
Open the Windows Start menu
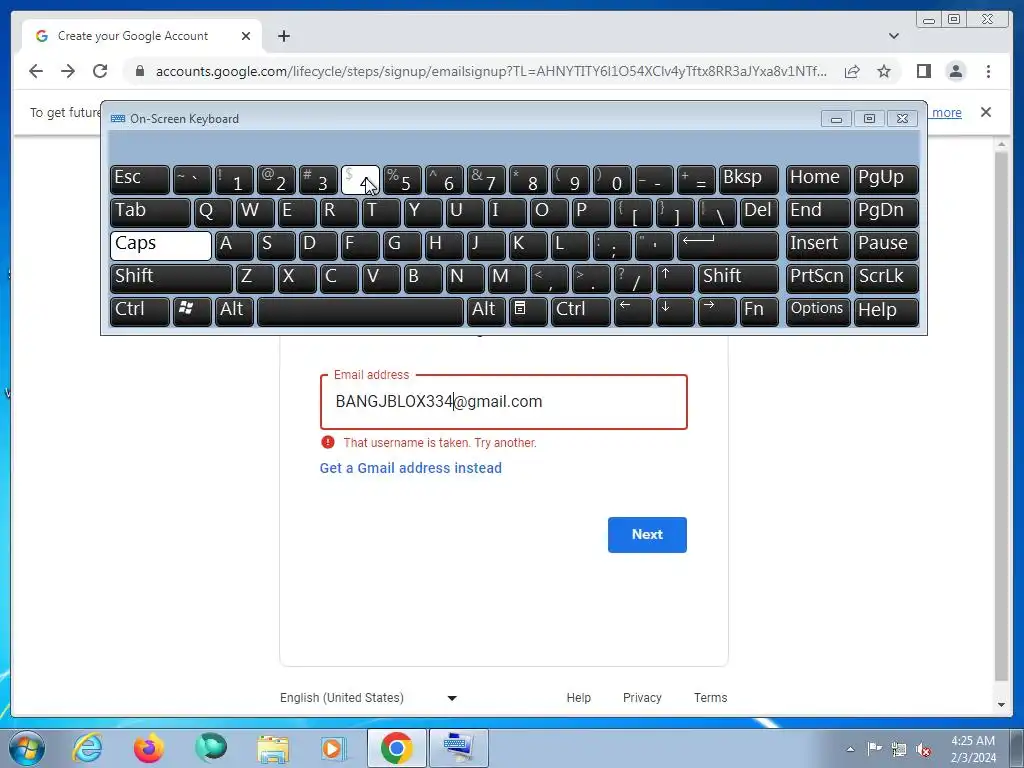(x=27, y=748)
